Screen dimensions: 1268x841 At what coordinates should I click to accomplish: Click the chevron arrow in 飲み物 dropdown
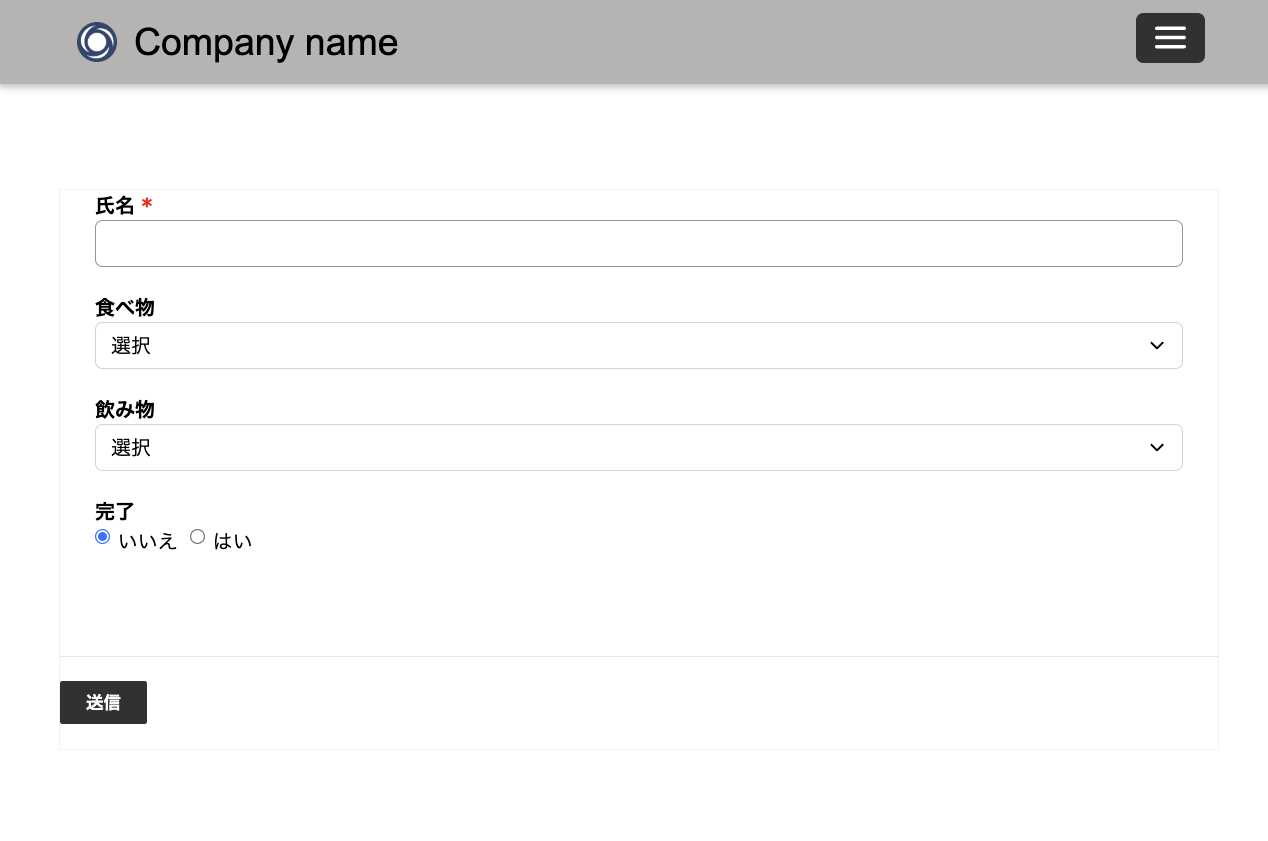pos(1157,447)
